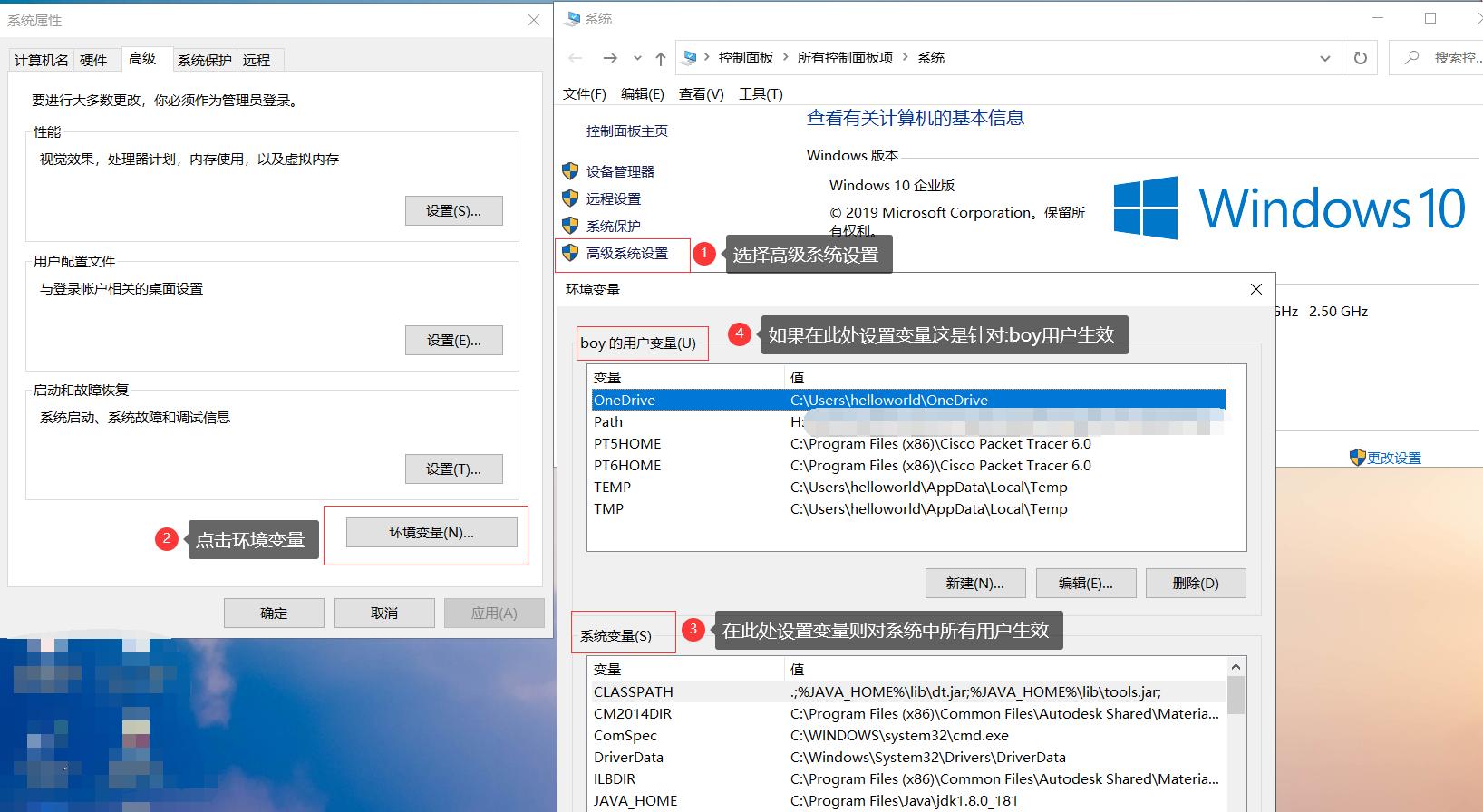
Task: Click the 更改设置 link
Action: (x=1394, y=459)
